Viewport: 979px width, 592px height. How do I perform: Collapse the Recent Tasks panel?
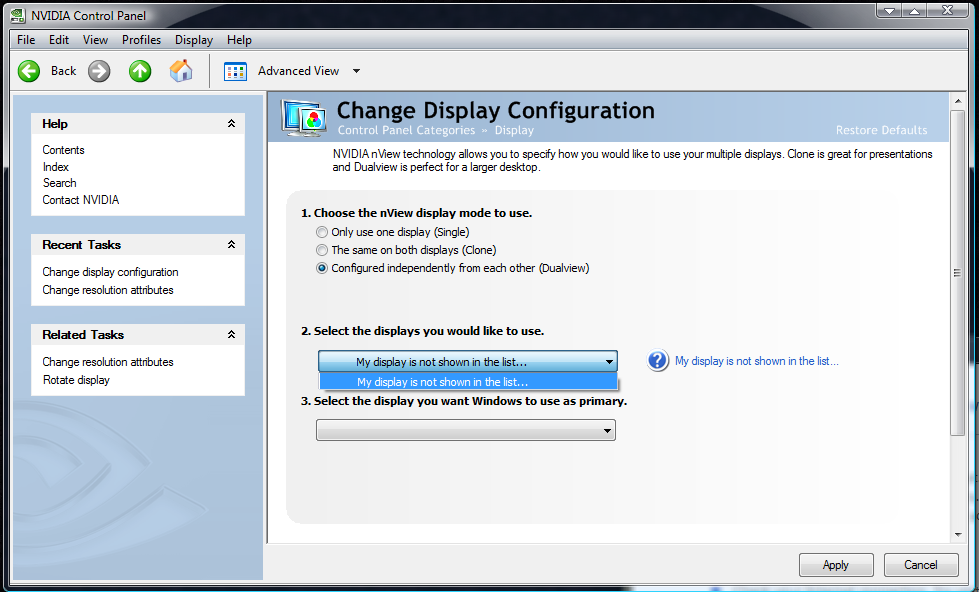pos(231,245)
